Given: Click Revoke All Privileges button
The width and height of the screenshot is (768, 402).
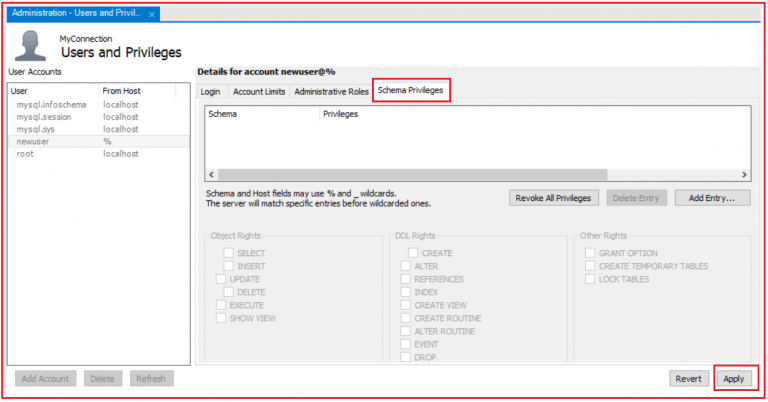Looking at the screenshot, I should [x=553, y=198].
